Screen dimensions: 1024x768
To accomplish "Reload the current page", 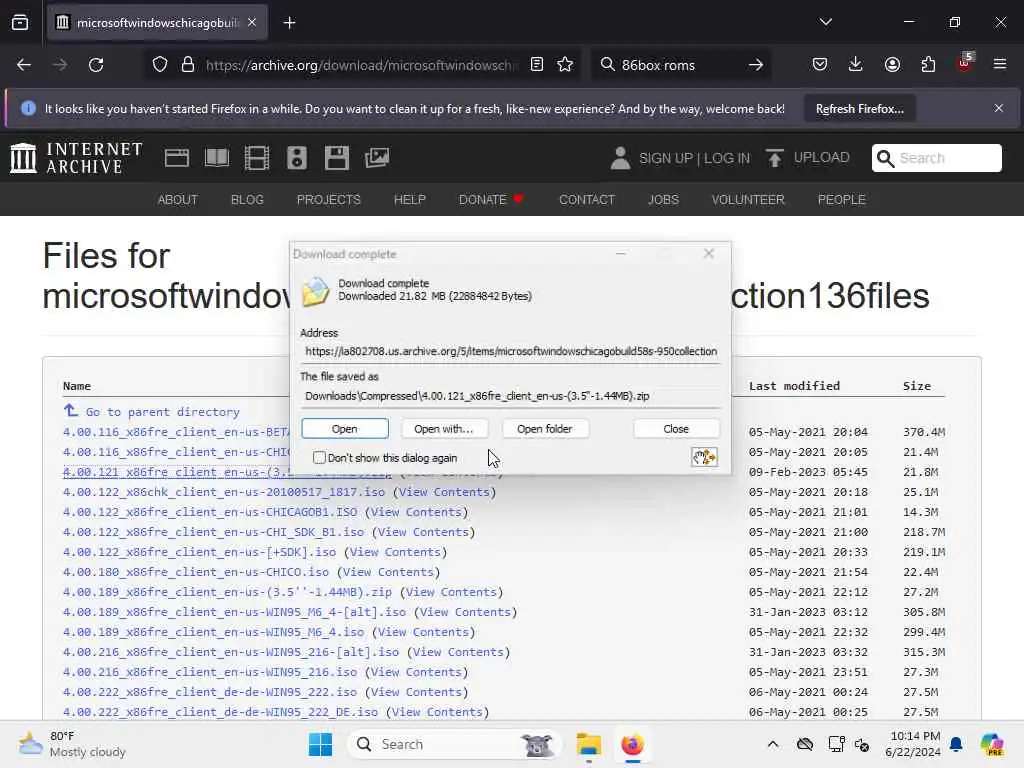I will (x=96, y=65).
